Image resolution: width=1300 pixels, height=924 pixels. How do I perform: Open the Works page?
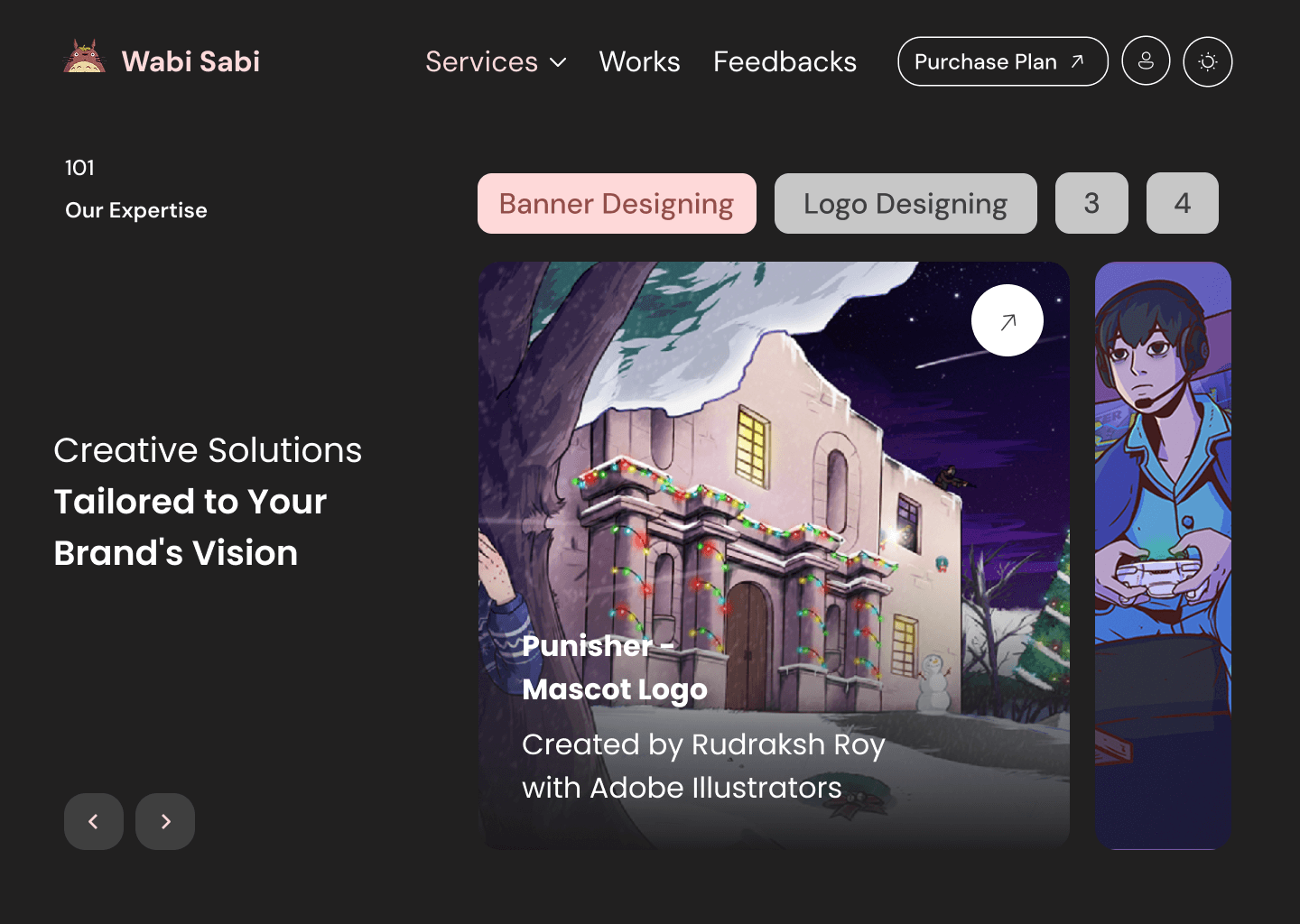[x=639, y=61]
